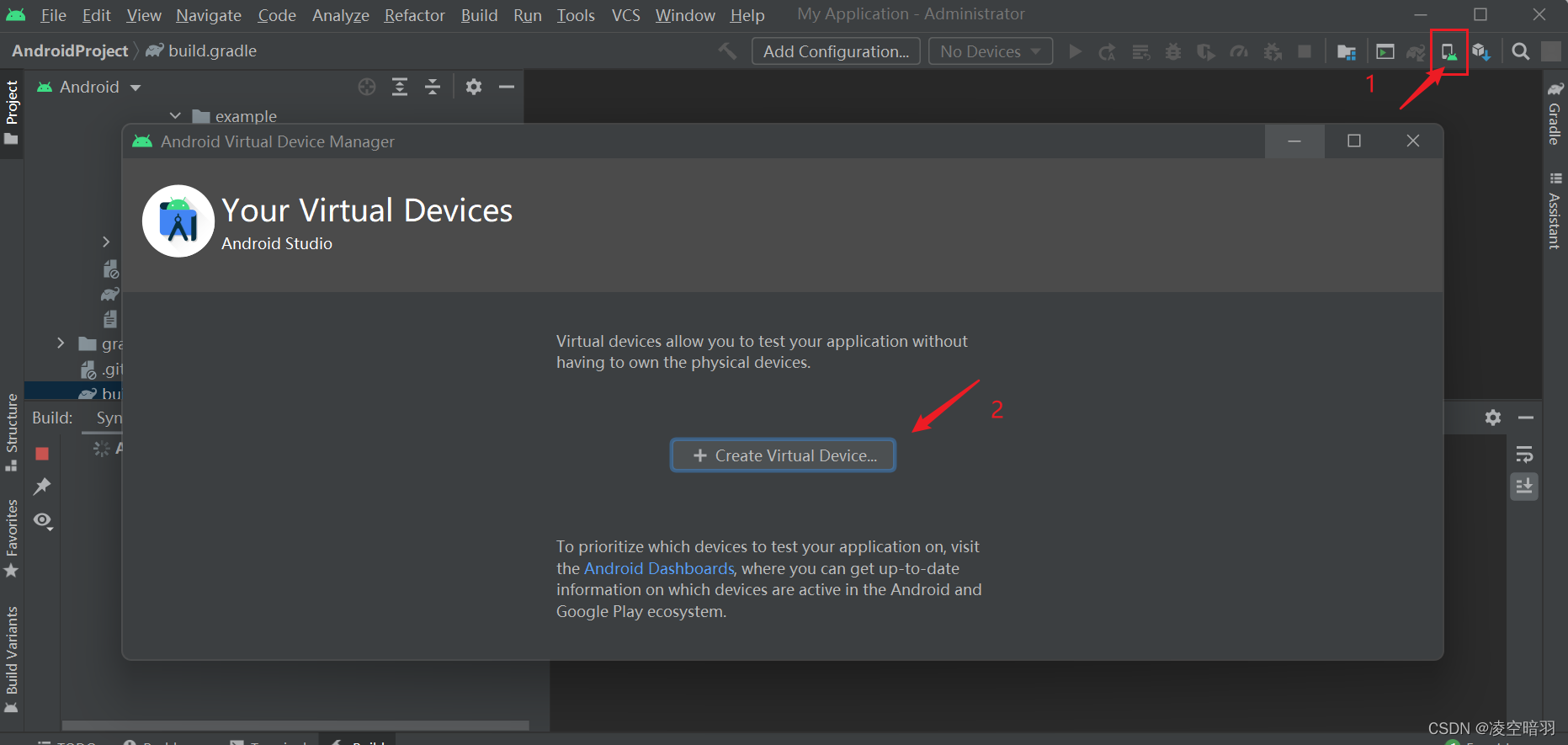Click the Apply Code Changes icon
The width and height of the screenshot is (1568, 745).
[x=1141, y=52]
